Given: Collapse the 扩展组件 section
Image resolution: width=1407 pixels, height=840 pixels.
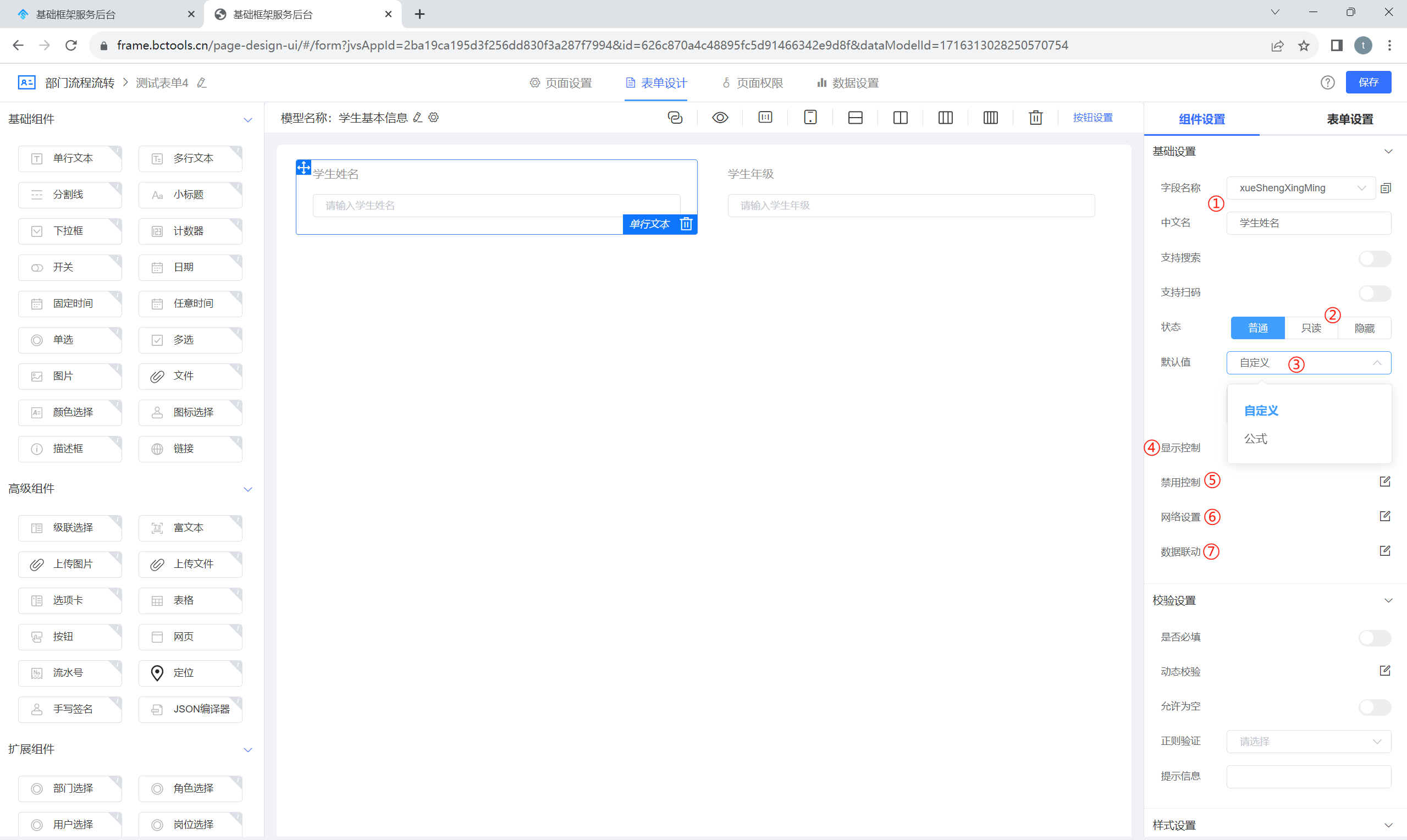Looking at the screenshot, I should pos(247,750).
